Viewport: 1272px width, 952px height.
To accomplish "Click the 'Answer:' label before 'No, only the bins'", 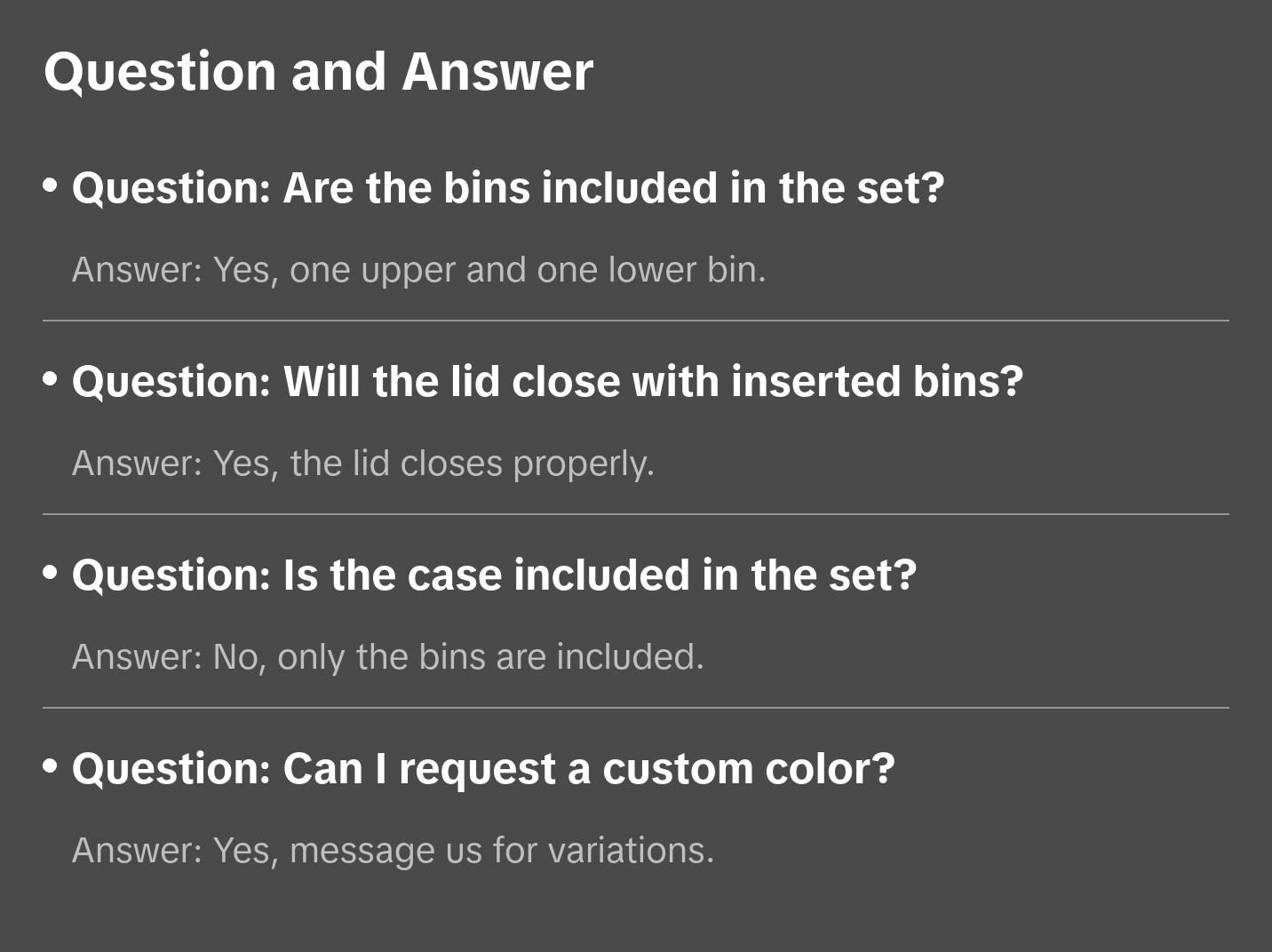I will pyautogui.click(x=138, y=657).
